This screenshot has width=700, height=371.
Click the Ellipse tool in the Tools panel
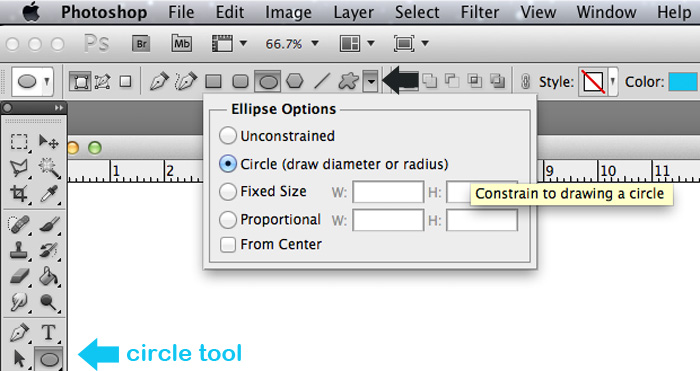tap(49, 359)
